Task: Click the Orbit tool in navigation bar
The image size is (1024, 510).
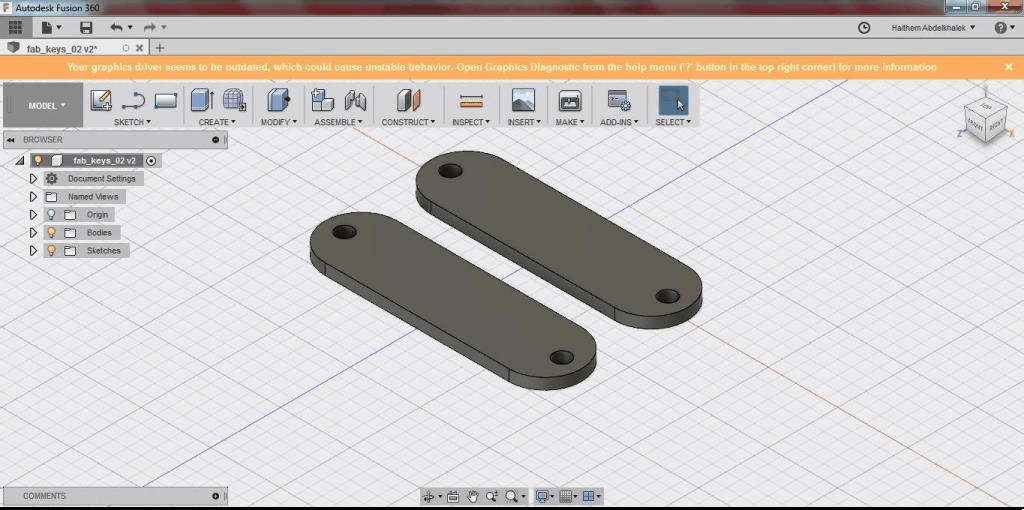Action: click(x=428, y=496)
